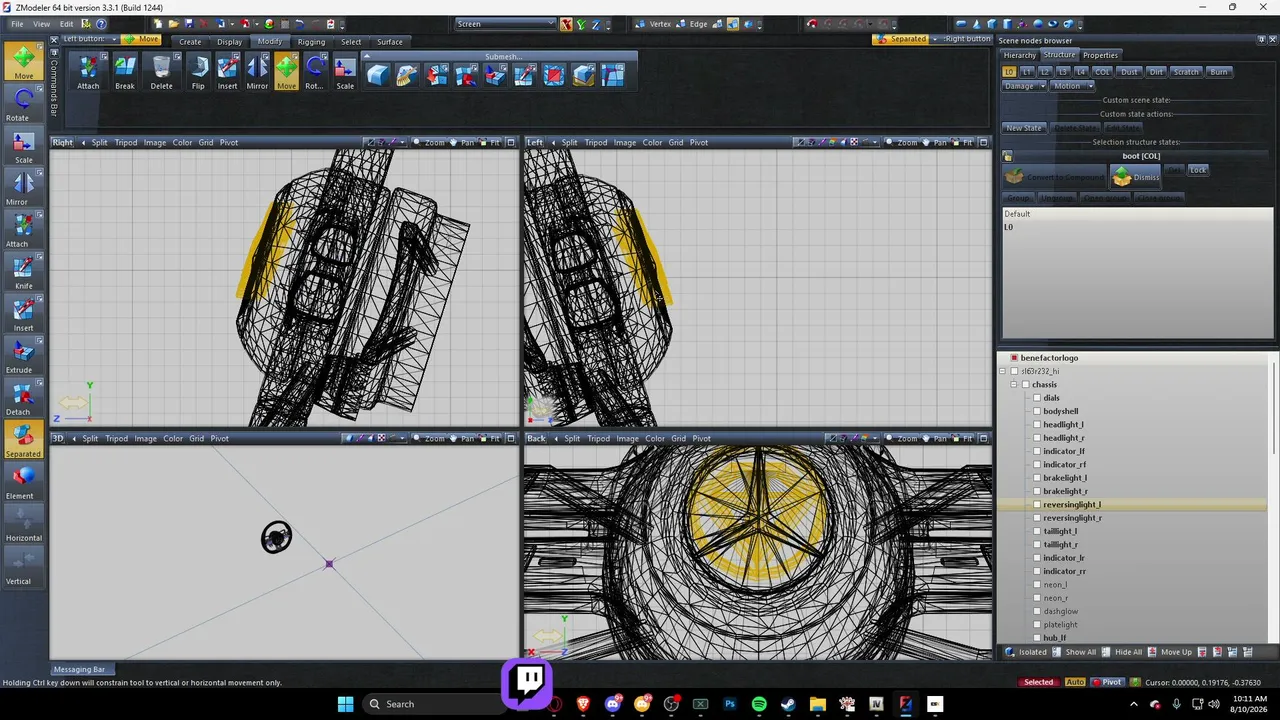Click the L1 level button
The image size is (1280, 720).
(x=1027, y=72)
